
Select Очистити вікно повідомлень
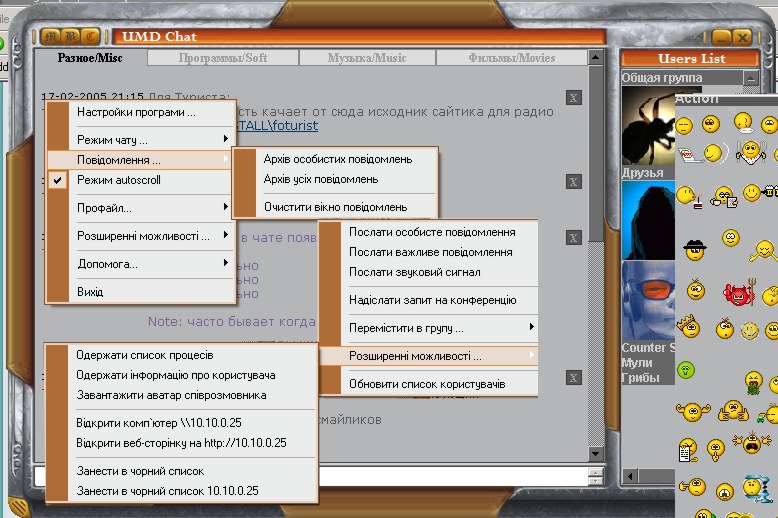pos(335,207)
